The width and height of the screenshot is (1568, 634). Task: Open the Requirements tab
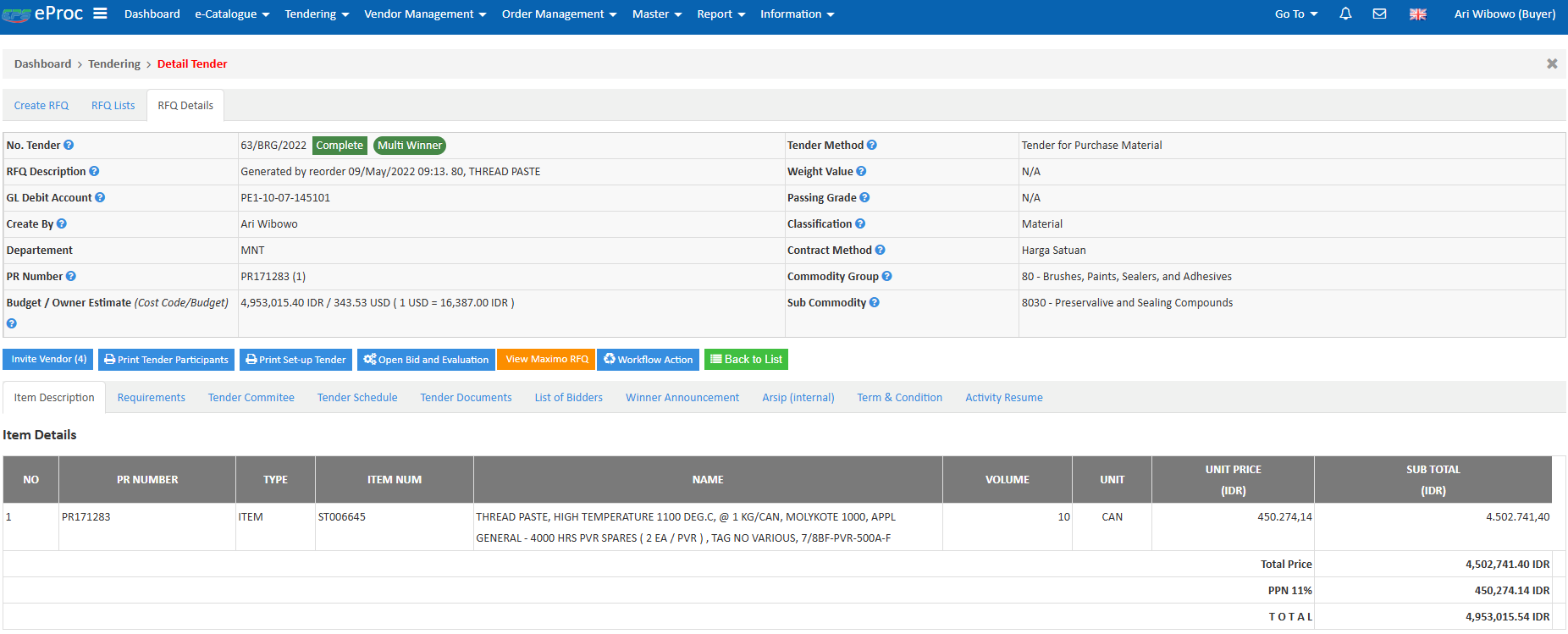152,398
